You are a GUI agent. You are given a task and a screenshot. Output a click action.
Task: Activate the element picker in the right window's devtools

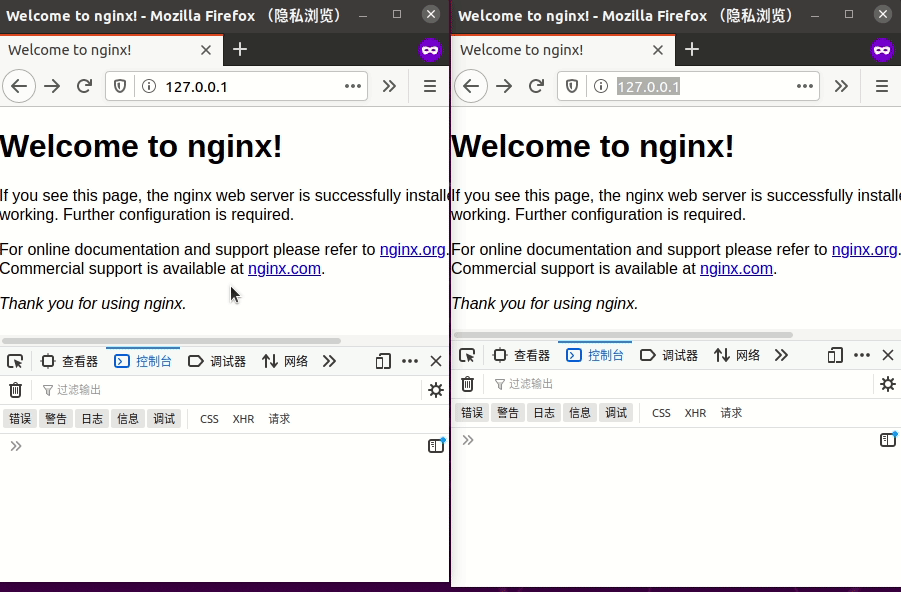click(467, 355)
